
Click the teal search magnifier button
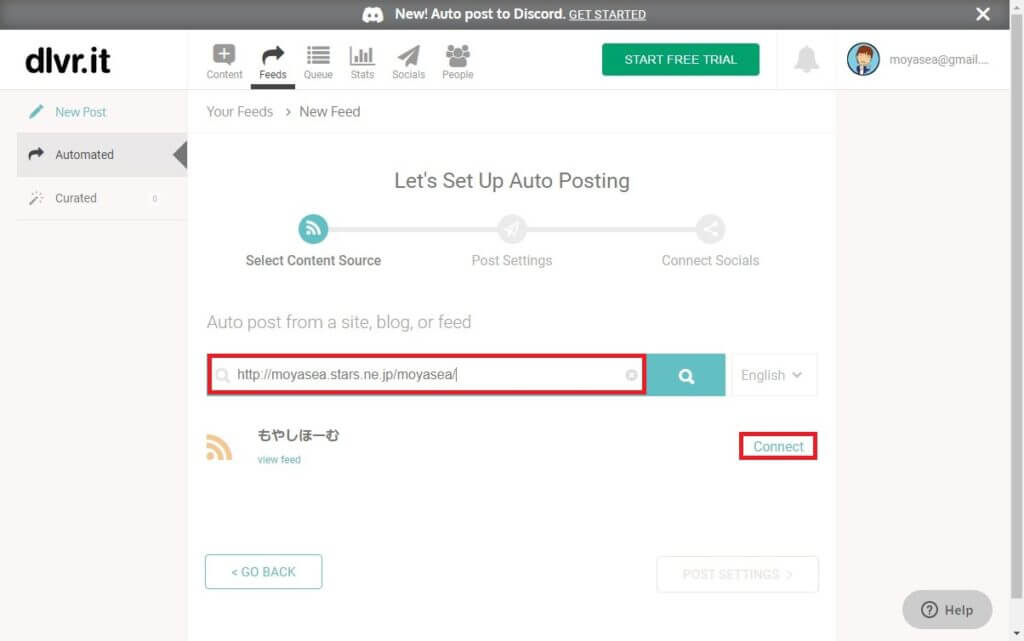686,375
